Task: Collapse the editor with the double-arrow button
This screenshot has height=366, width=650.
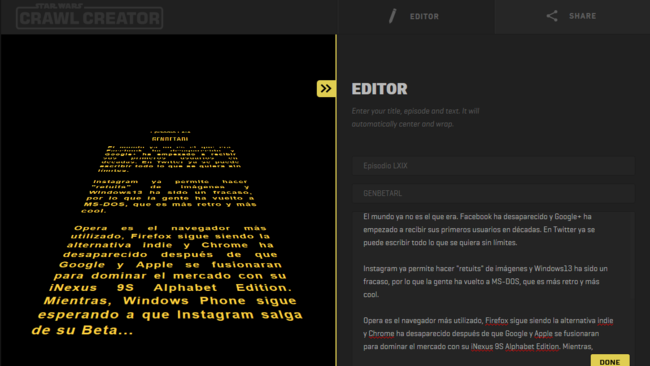Action: pyautogui.click(x=326, y=89)
